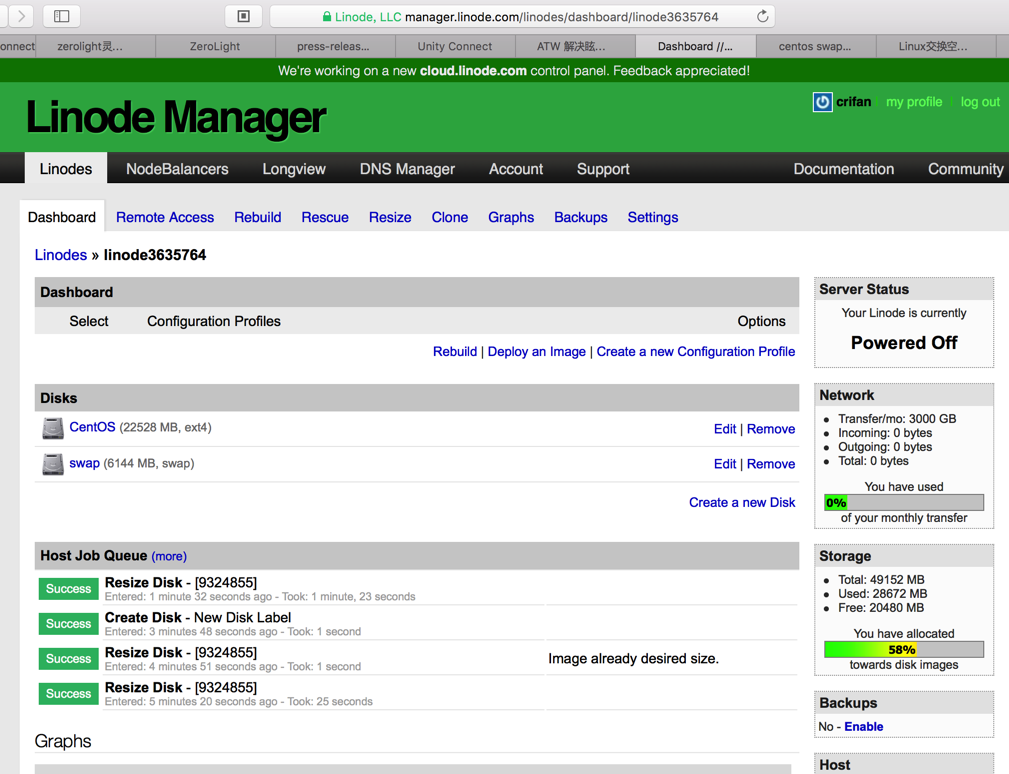
Task: Click the Powered Off server status text
Action: (x=903, y=343)
